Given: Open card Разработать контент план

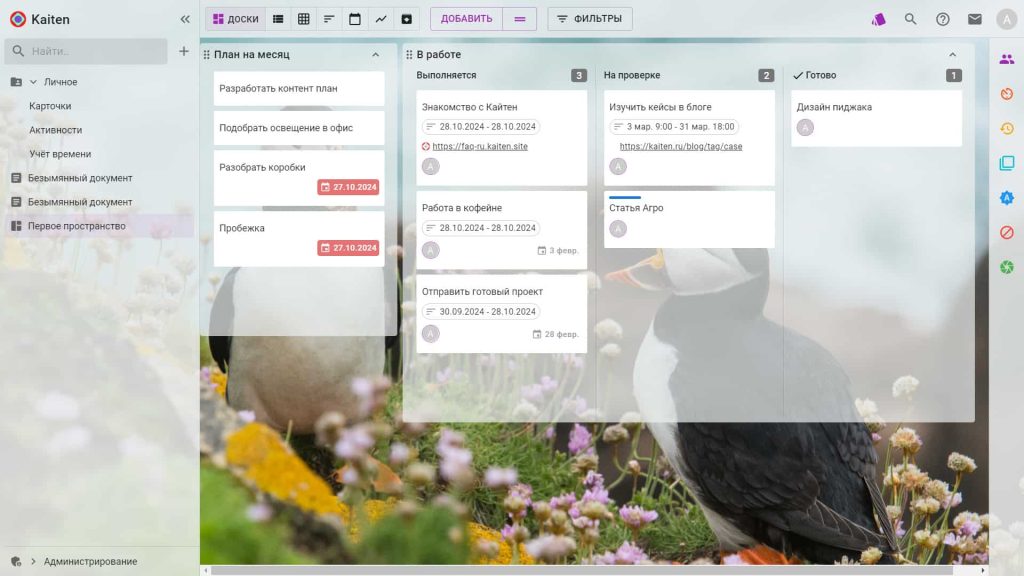Looking at the screenshot, I should point(299,89).
